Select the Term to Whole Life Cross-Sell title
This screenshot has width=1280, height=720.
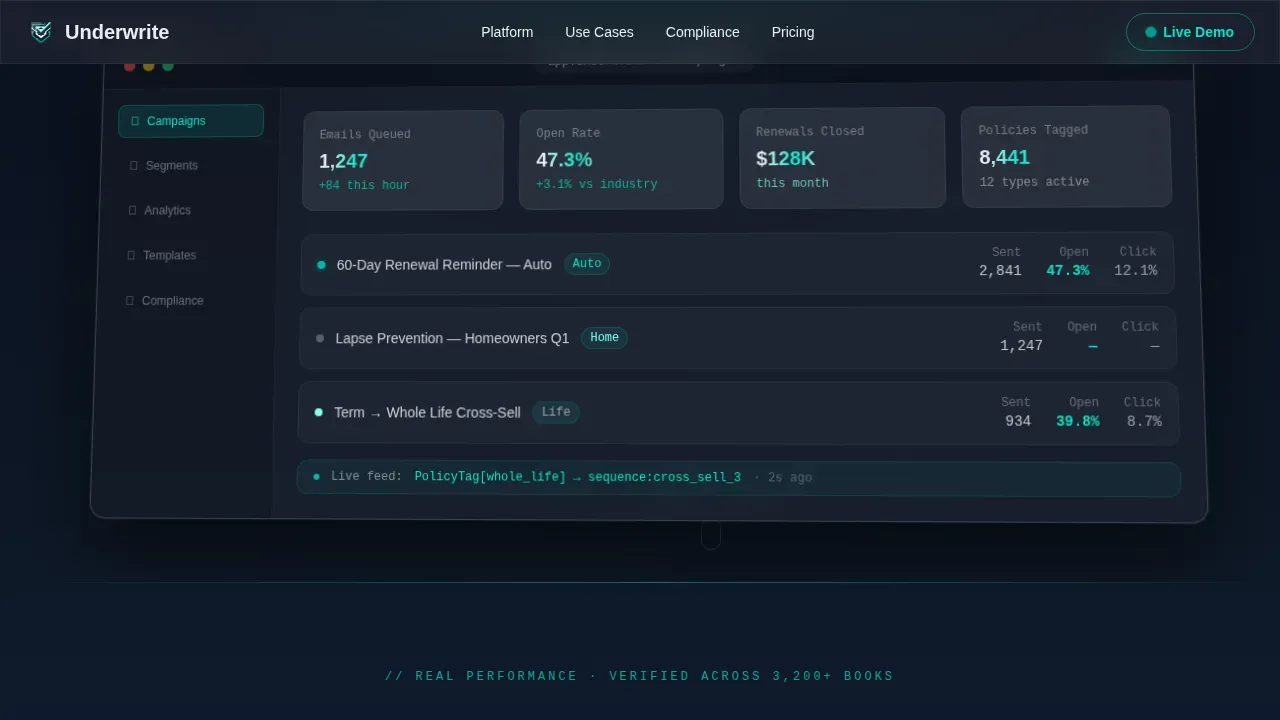[x=427, y=413]
